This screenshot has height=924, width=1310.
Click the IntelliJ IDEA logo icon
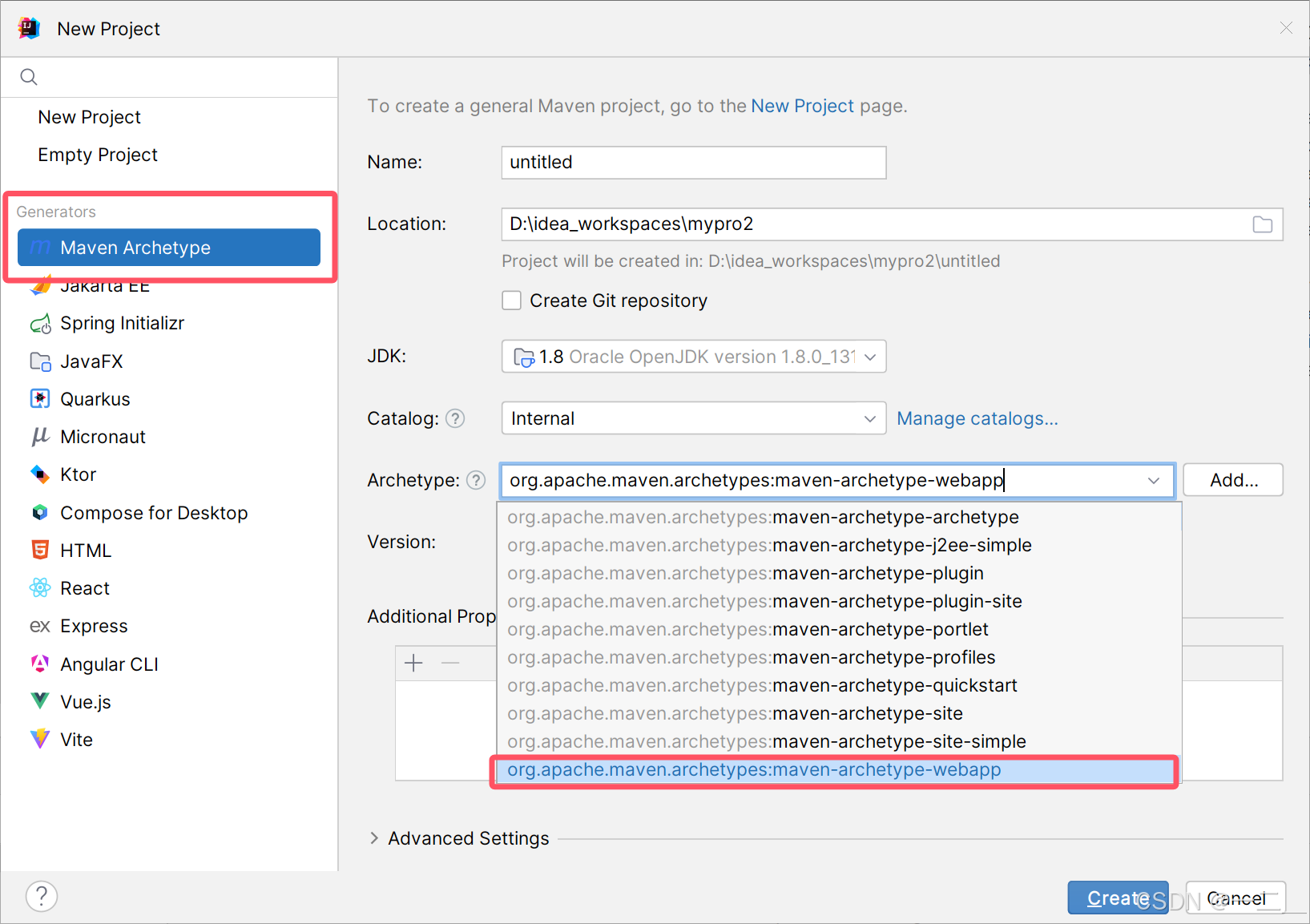(29, 28)
